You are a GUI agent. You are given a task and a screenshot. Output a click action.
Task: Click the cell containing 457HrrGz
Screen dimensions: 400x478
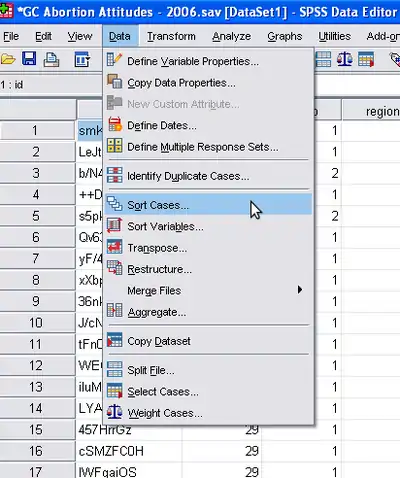pyautogui.click(x=129, y=430)
